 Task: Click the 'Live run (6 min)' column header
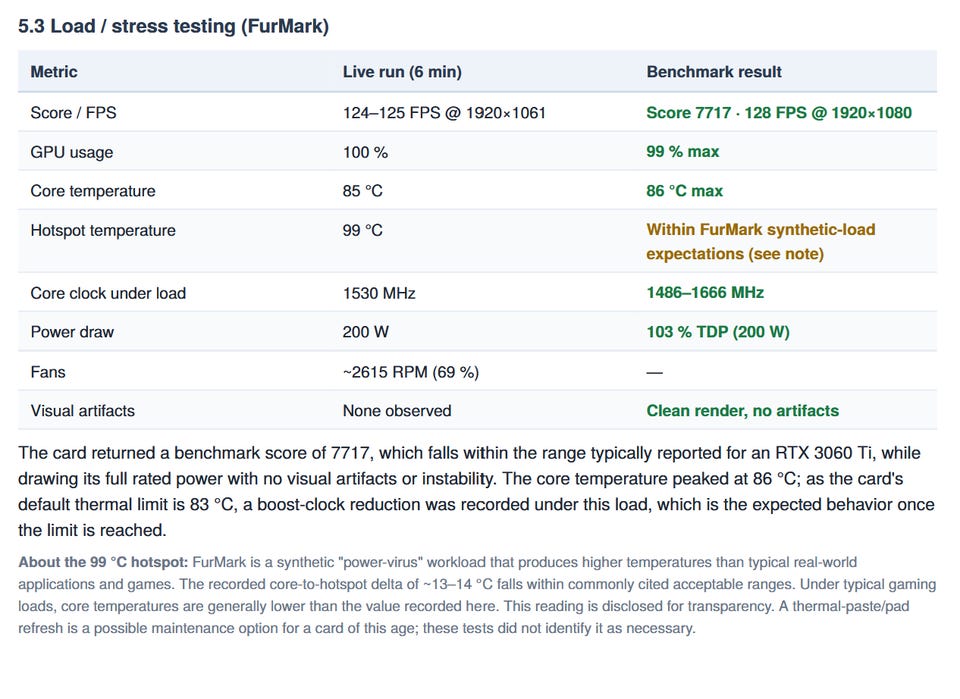pos(402,72)
